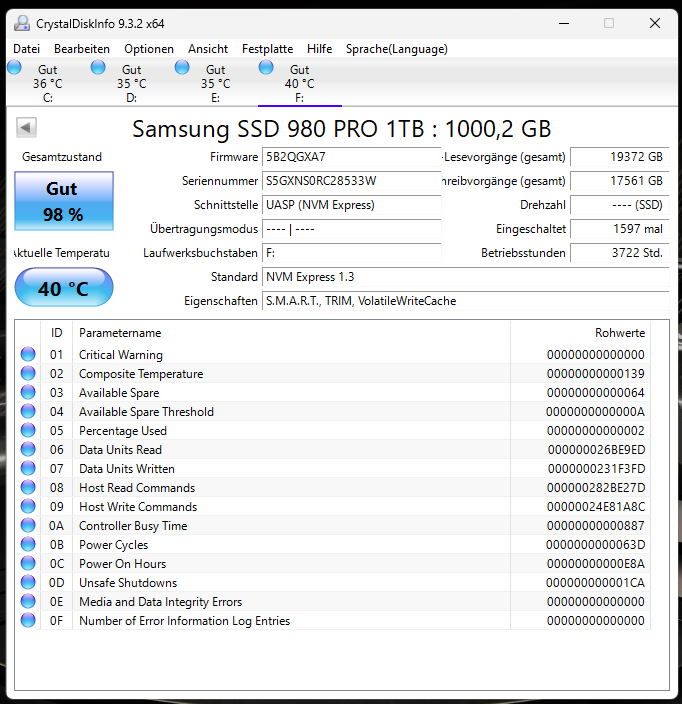Minimize the CrystalDiskInfo window
Image resolution: width=682 pixels, height=704 pixels.
564,23
